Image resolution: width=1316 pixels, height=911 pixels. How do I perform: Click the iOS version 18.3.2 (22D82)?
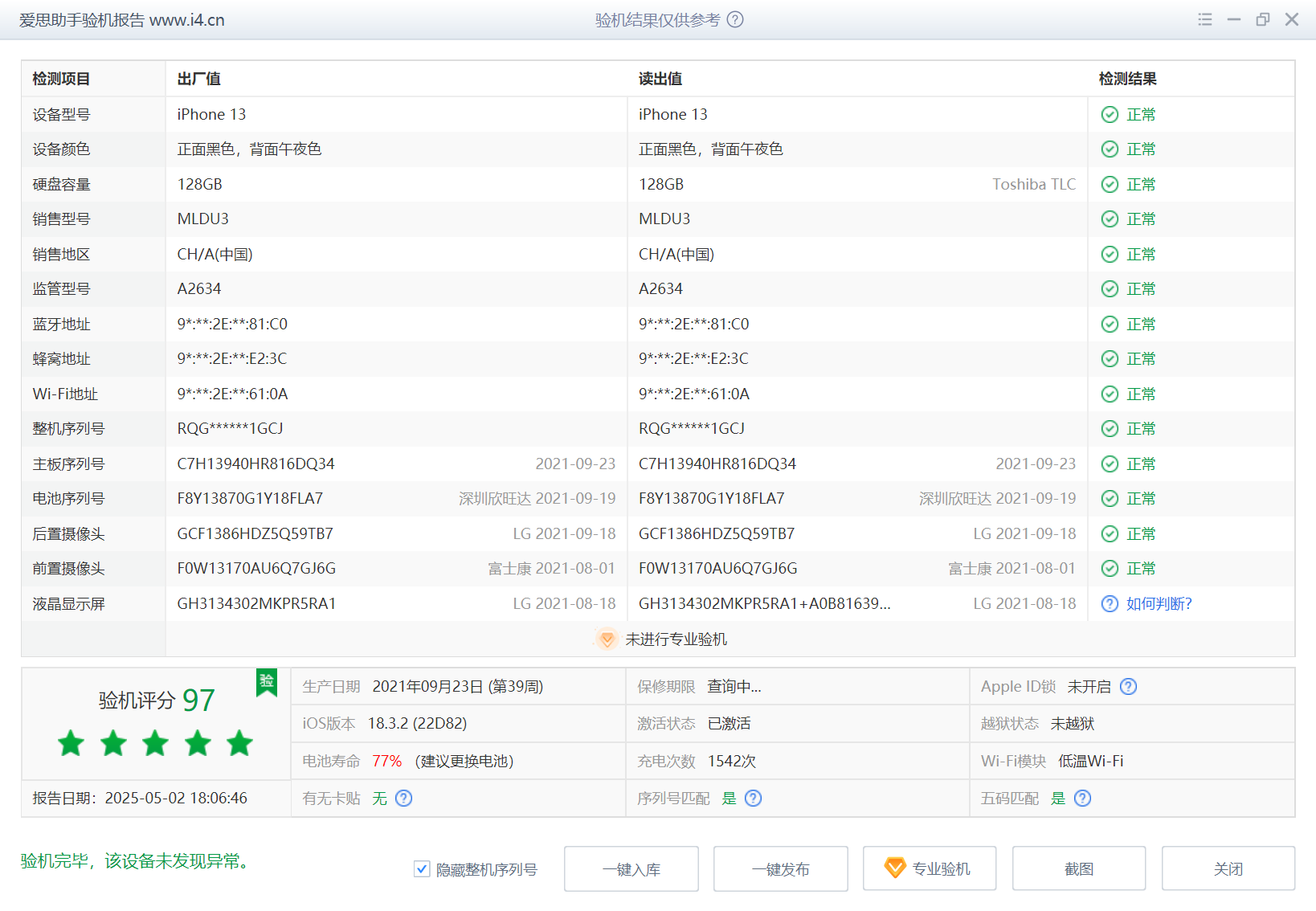coord(417,724)
